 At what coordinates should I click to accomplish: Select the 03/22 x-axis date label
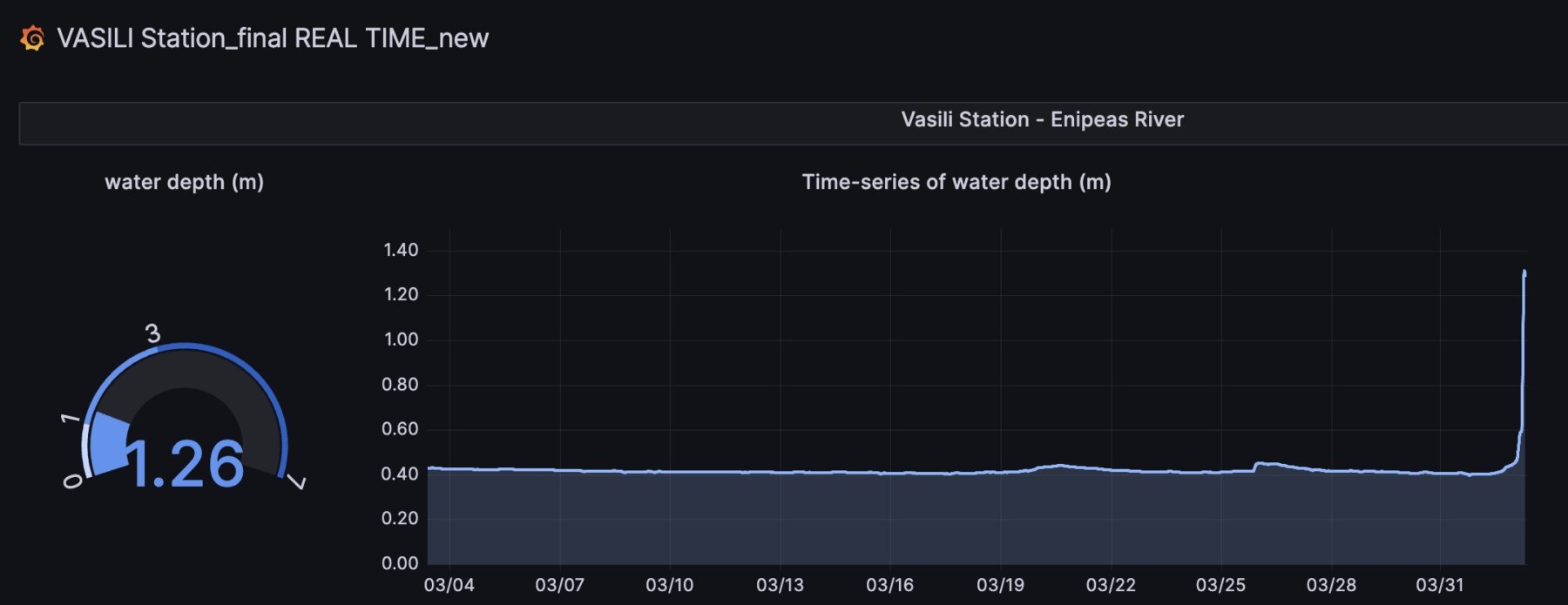1110,585
